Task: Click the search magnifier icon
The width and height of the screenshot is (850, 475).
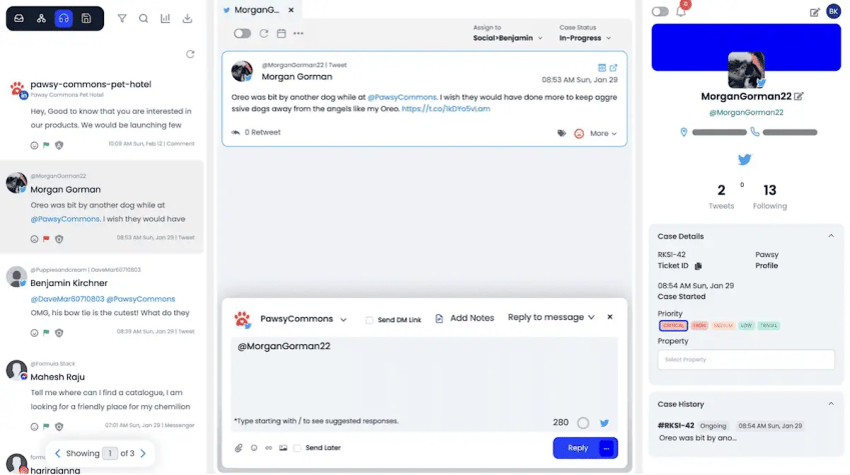Action: point(144,18)
